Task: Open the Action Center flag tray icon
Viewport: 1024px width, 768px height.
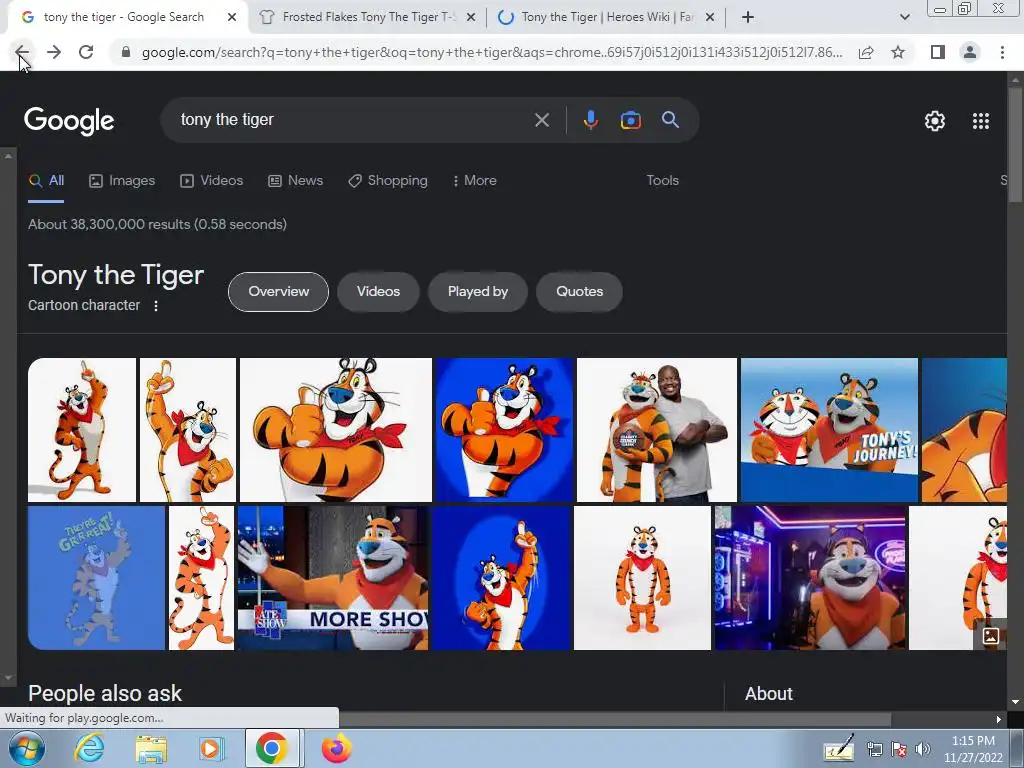Action: pyautogui.click(x=899, y=749)
